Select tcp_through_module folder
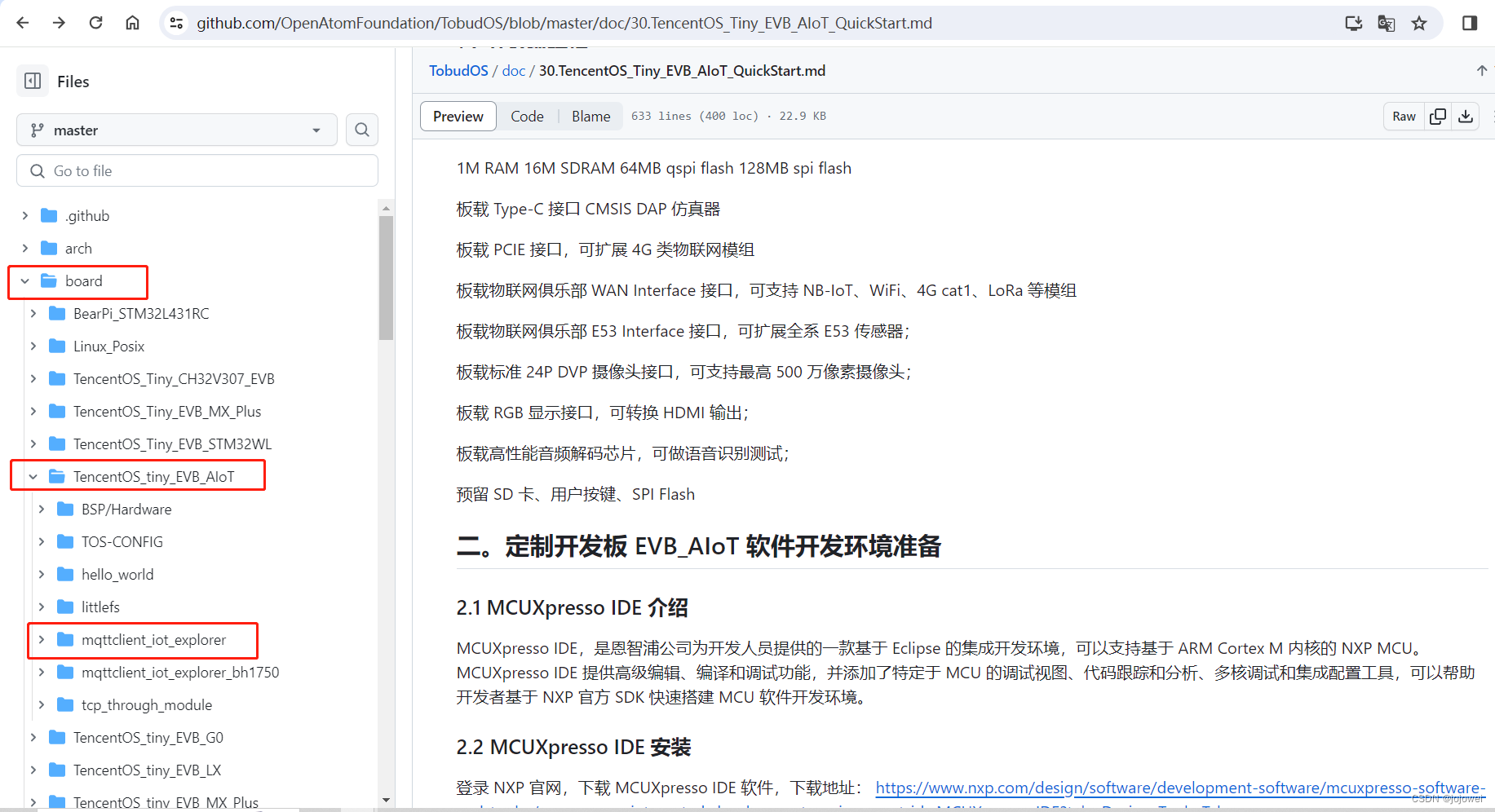The image size is (1495, 812). pos(147,704)
